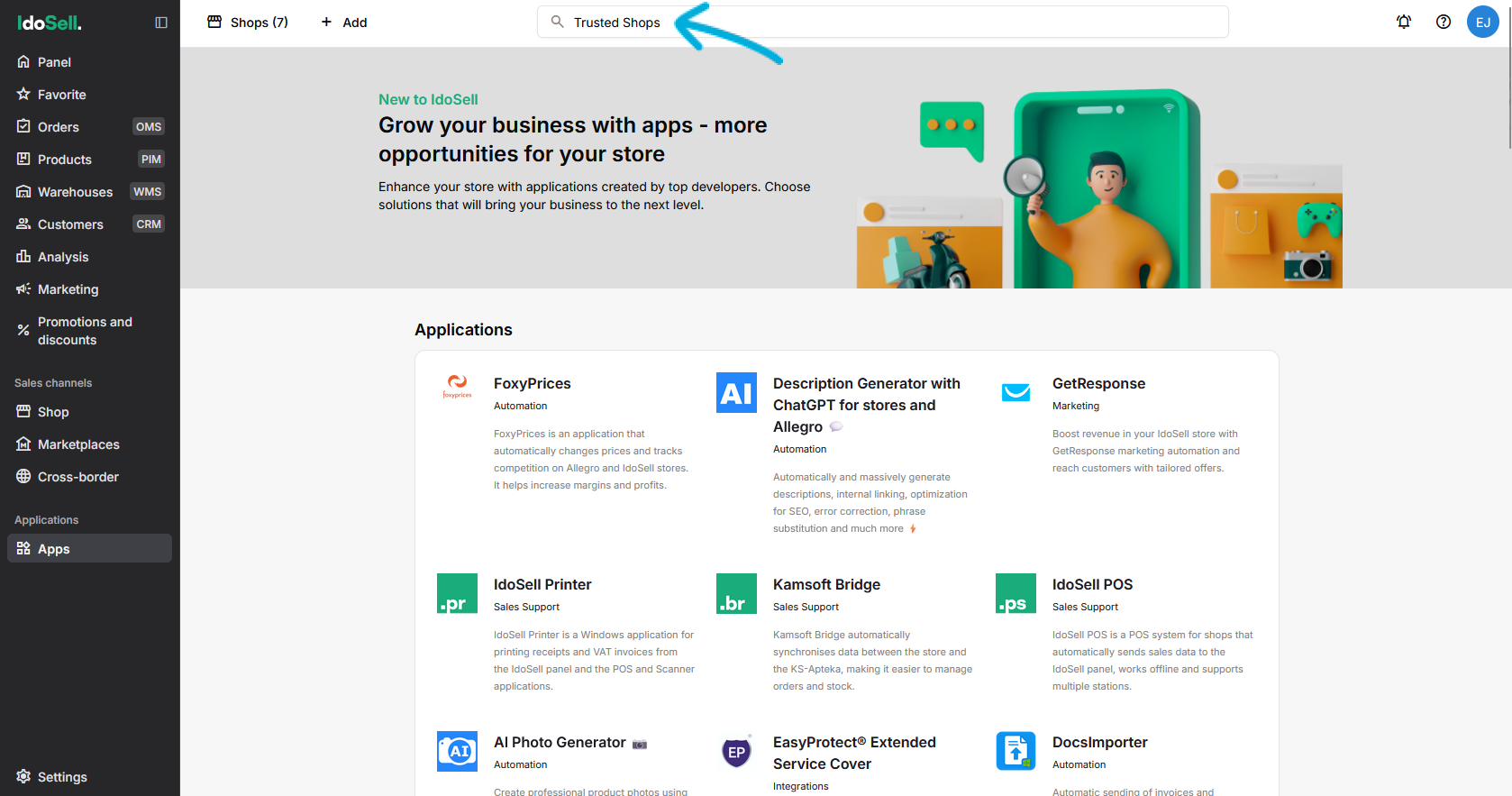1512x796 pixels.
Task: Open EasyProtect Extended Service Cover title
Action: pyautogui.click(x=854, y=753)
